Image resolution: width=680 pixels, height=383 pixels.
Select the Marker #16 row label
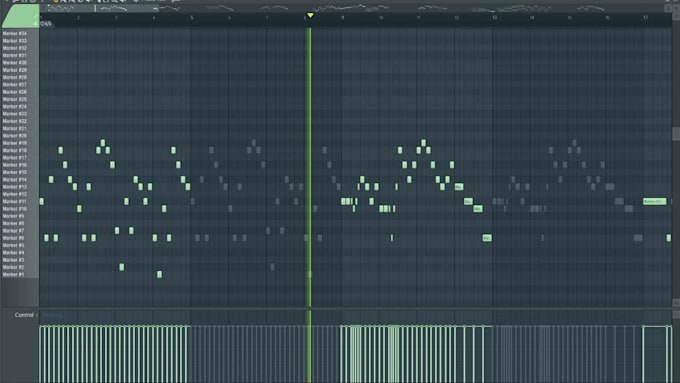coord(15,165)
